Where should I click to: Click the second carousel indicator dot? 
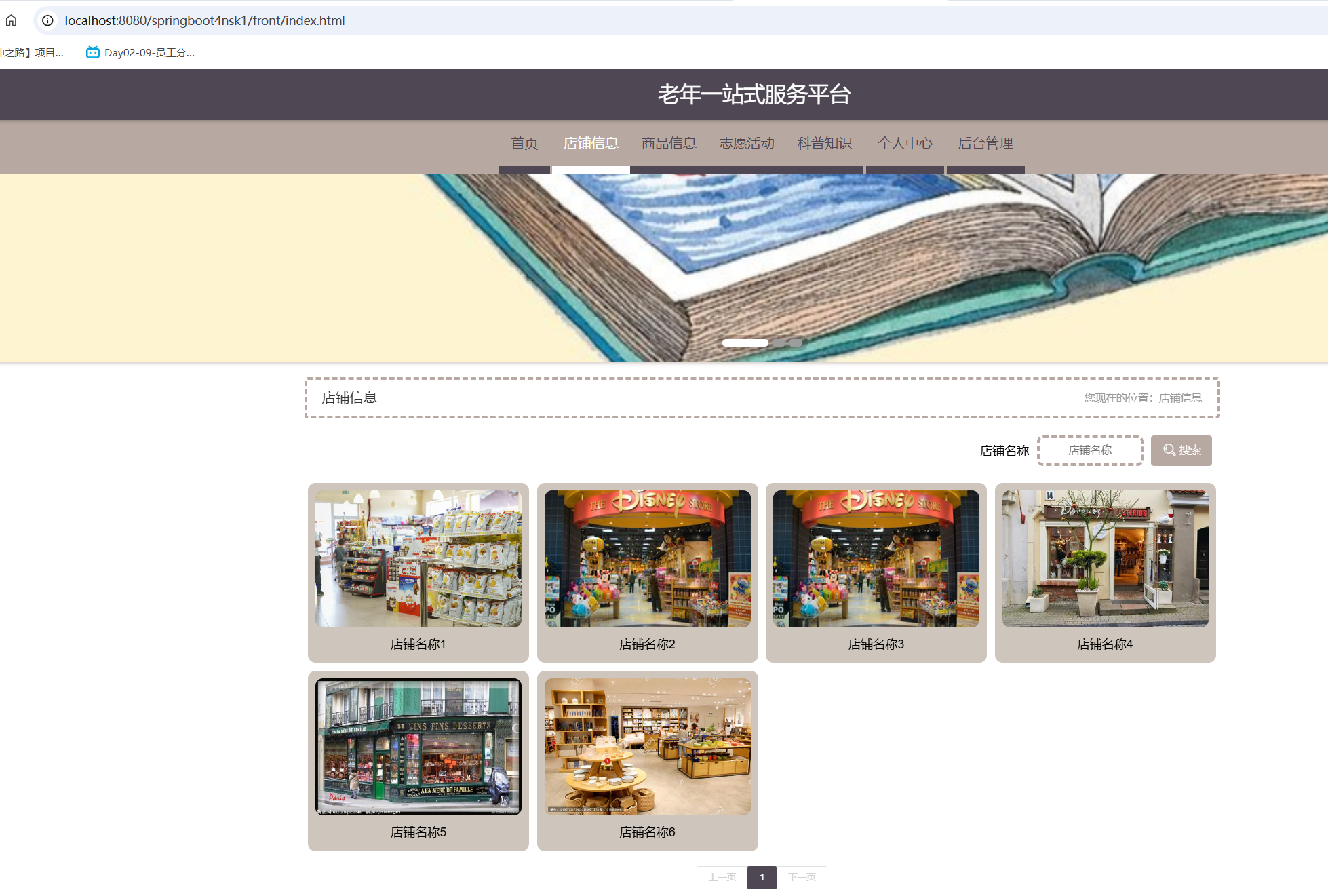(x=779, y=343)
